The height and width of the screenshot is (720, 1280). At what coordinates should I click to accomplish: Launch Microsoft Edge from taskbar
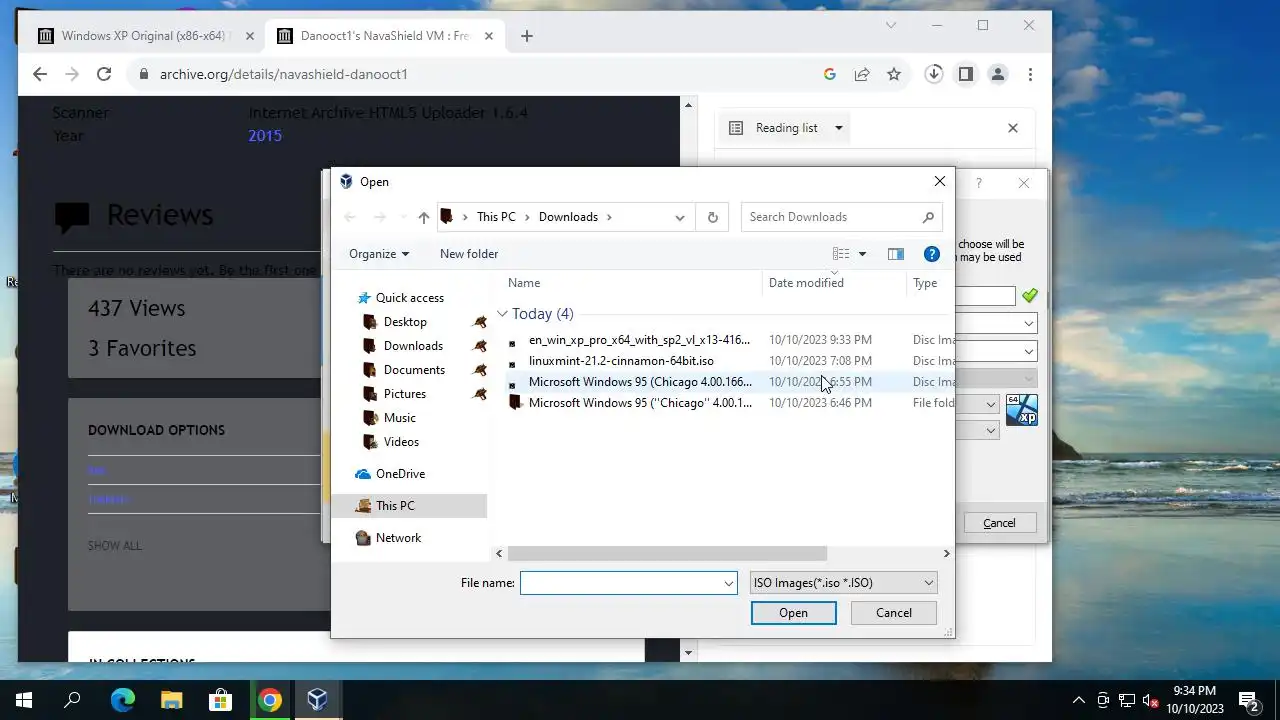(122, 700)
